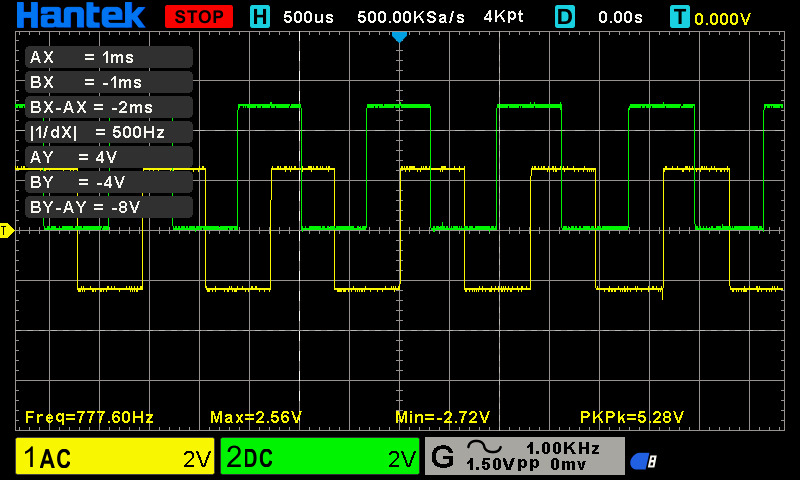
Task: Select the 0.000V trigger level value
Action: click(722, 19)
